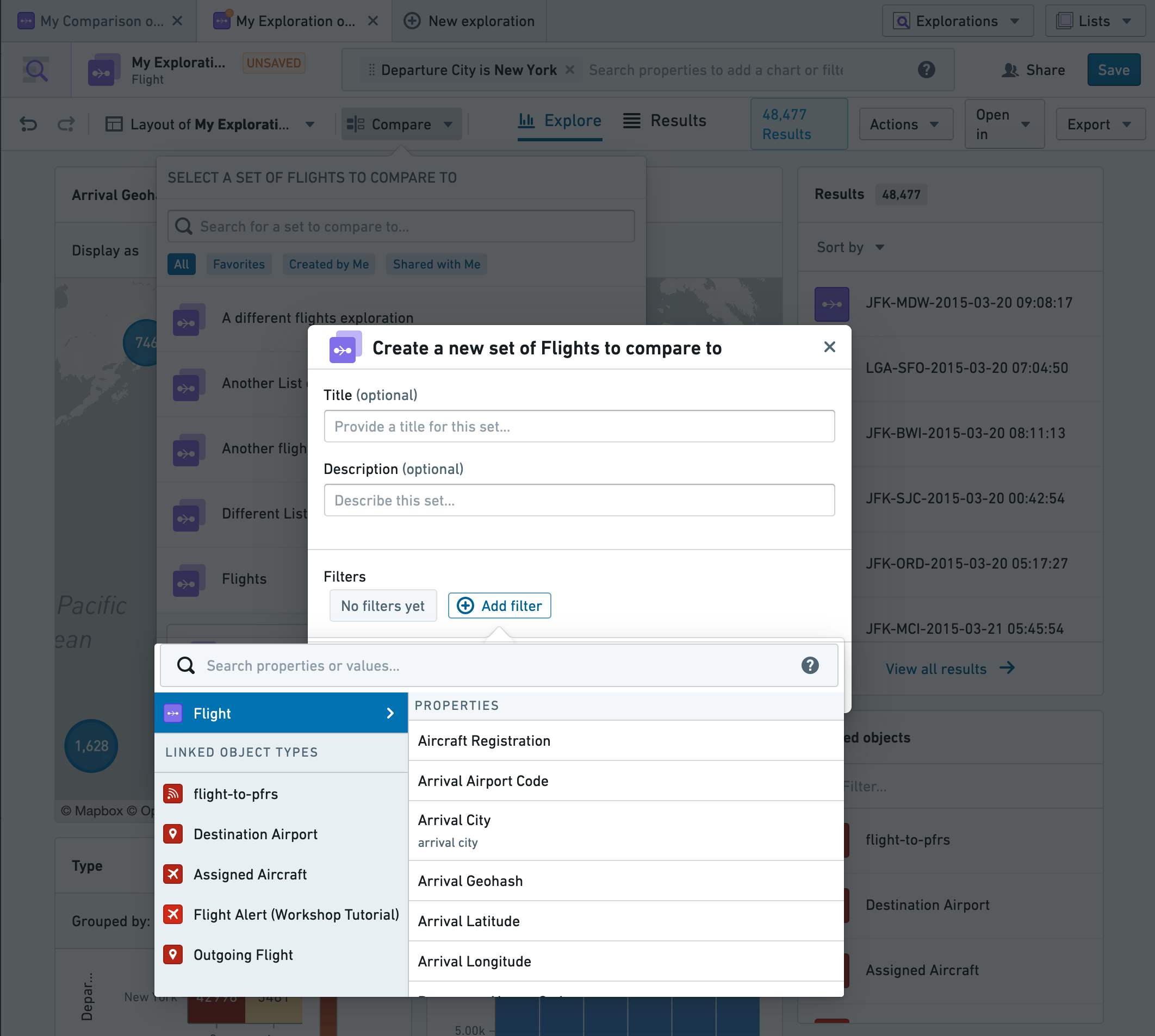The image size is (1155, 1036).
Task: Click the redo arrow icon
Action: 66,123
